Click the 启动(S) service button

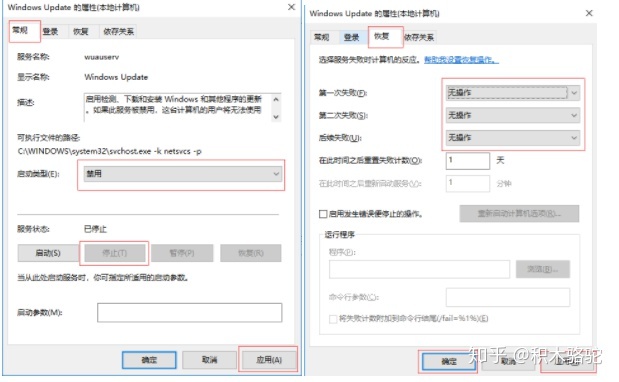pos(48,253)
